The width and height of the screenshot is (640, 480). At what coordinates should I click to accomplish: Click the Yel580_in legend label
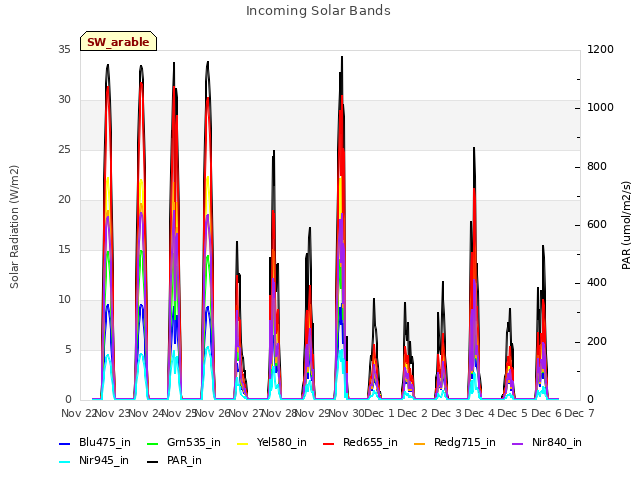[281, 442]
